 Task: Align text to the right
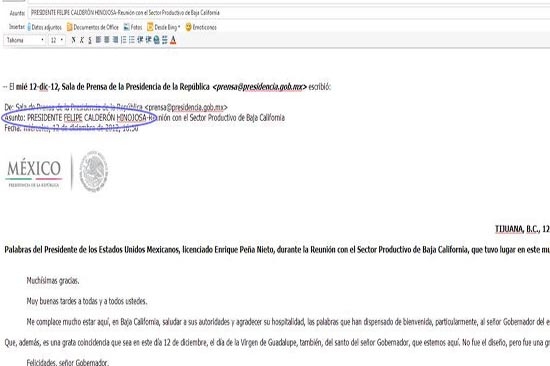115,40
